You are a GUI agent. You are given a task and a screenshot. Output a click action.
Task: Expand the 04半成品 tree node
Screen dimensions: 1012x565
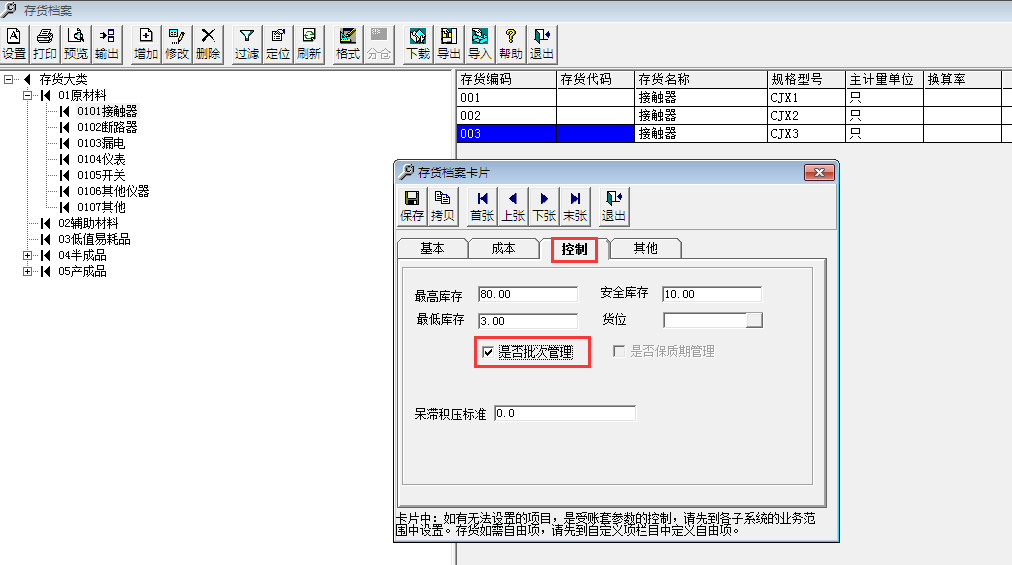pyautogui.click(x=28, y=256)
